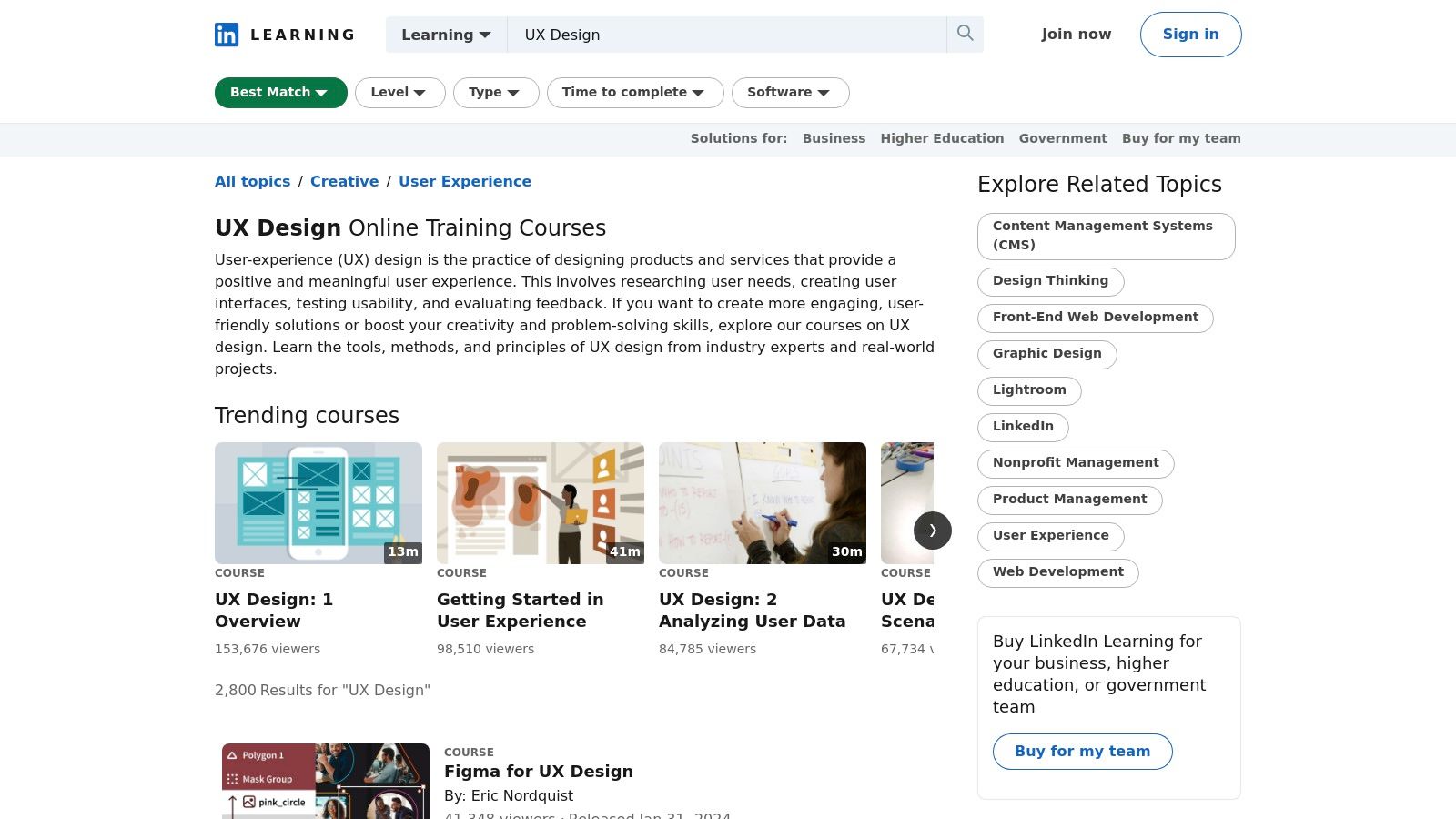
Task: Click the LinkedIn logo icon
Action: click(x=227, y=35)
